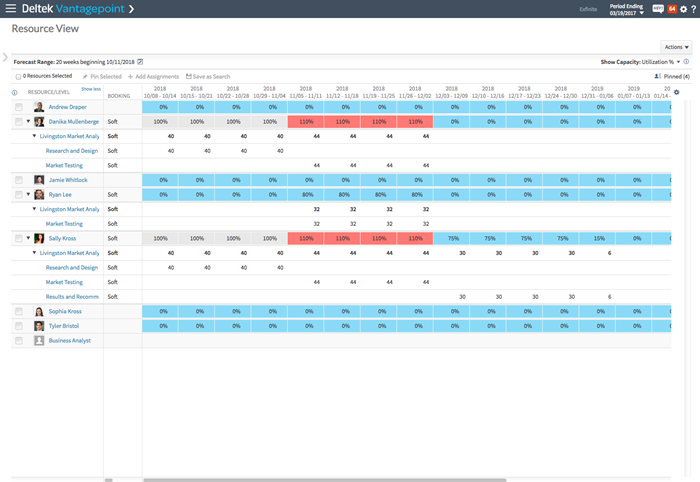Click the Show Capacity info icon
The width and height of the screenshot is (700, 482).
click(x=686, y=62)
